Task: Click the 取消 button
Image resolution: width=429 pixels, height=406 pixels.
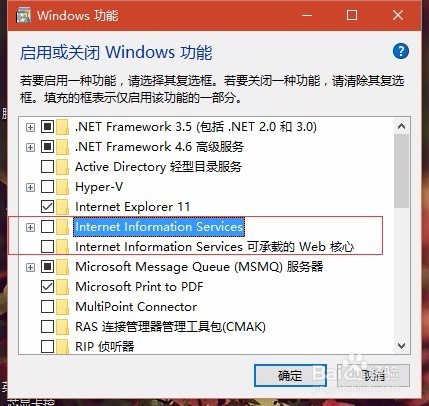Action: [x=373, y=375]
